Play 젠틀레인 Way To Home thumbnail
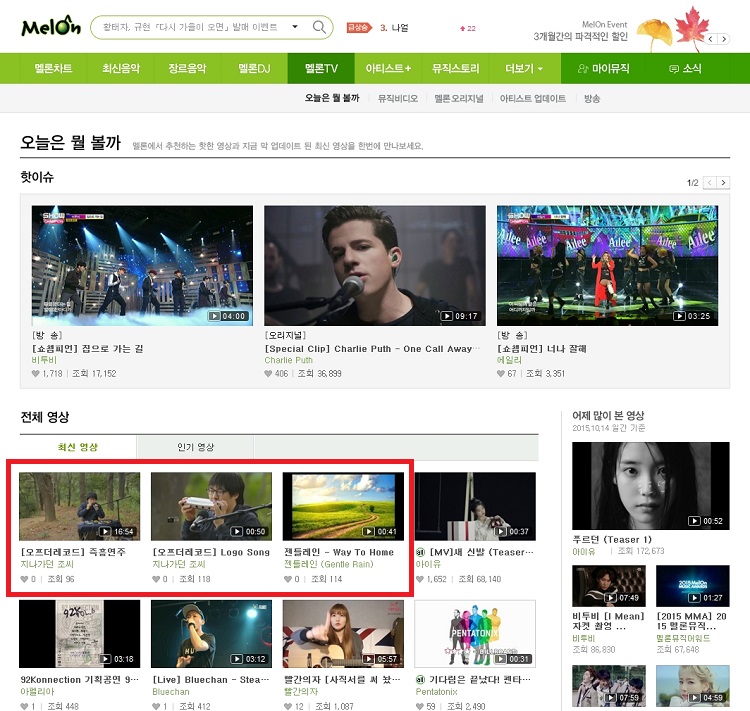The width and height of the screenshot is (750, 711). (x=343, y=506)
